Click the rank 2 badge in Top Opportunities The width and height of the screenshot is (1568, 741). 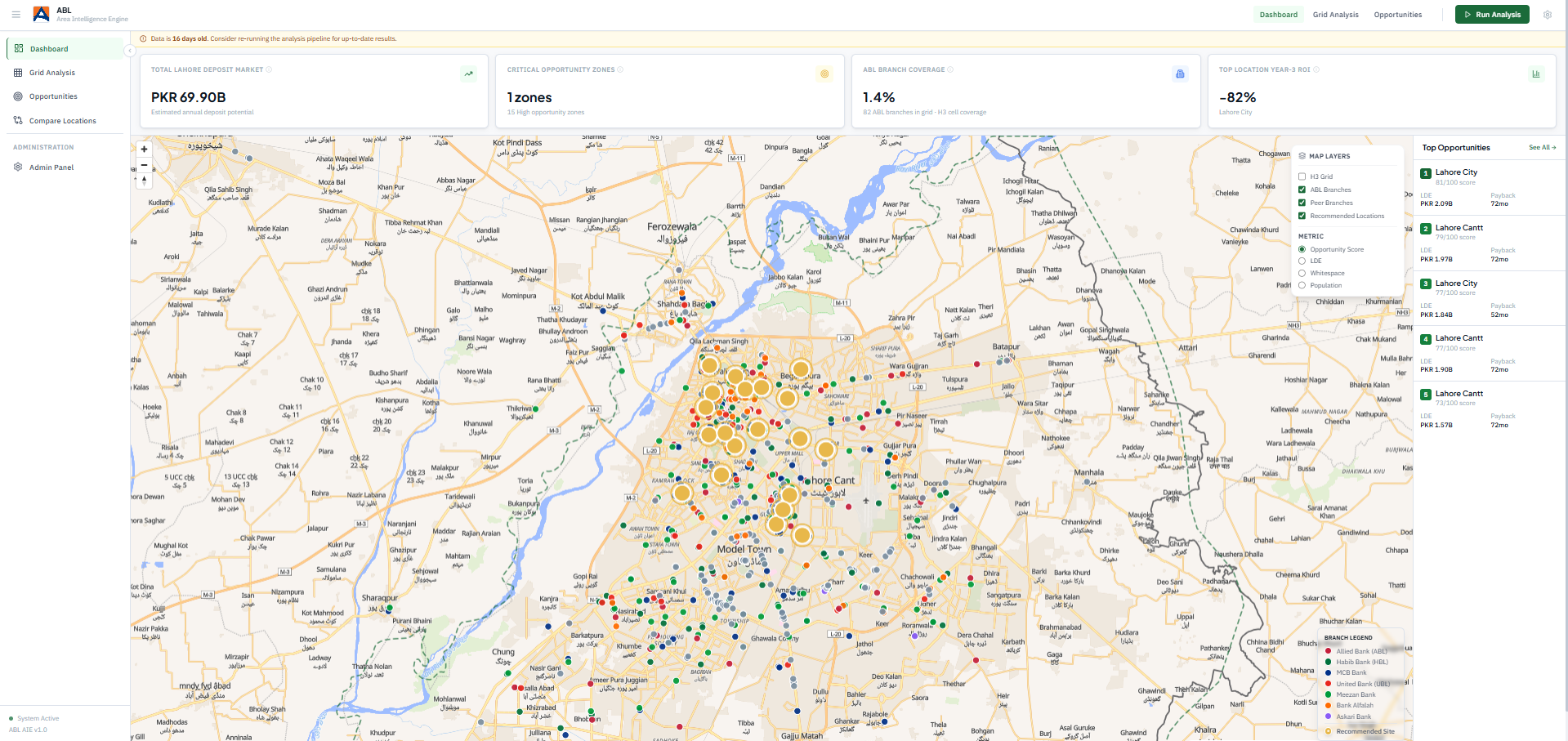click(x=1426, y=229)
